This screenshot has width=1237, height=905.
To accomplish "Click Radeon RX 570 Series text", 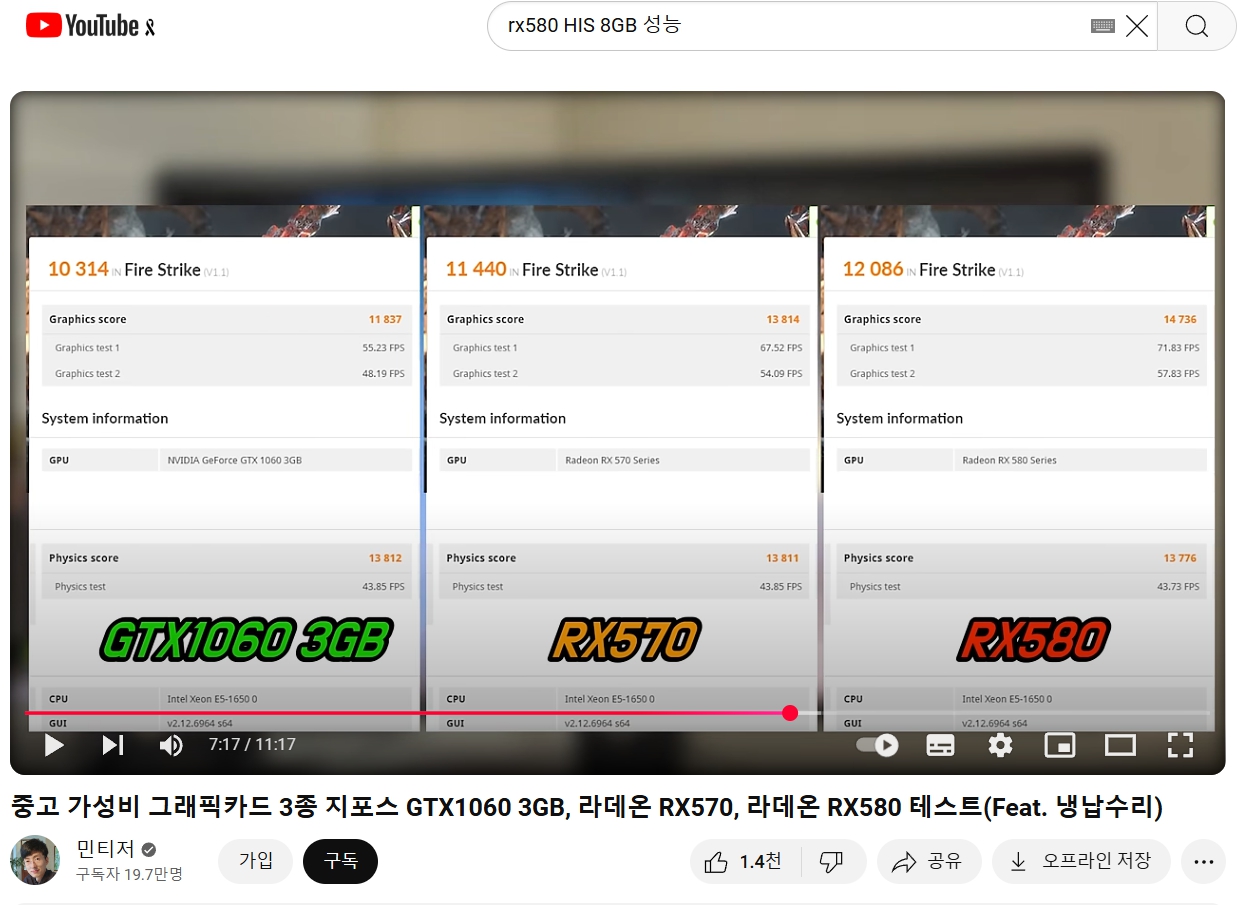I will point(612,460).
